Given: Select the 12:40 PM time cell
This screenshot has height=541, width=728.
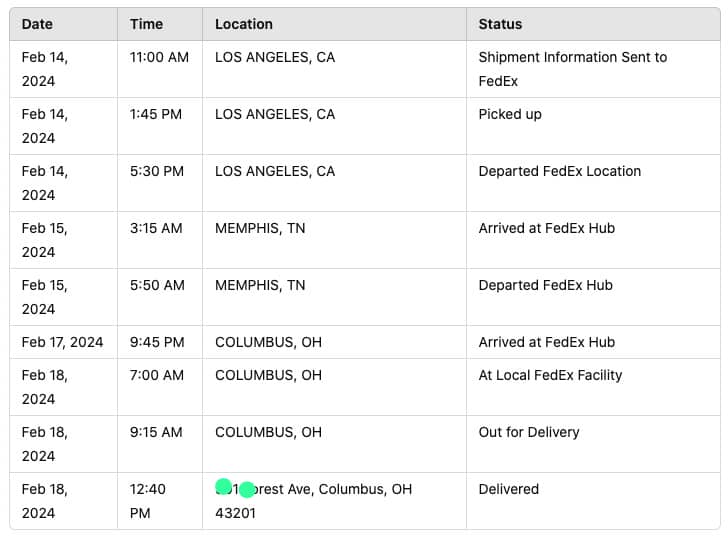Looking at the screenshot, I should [x=148, y=501].
